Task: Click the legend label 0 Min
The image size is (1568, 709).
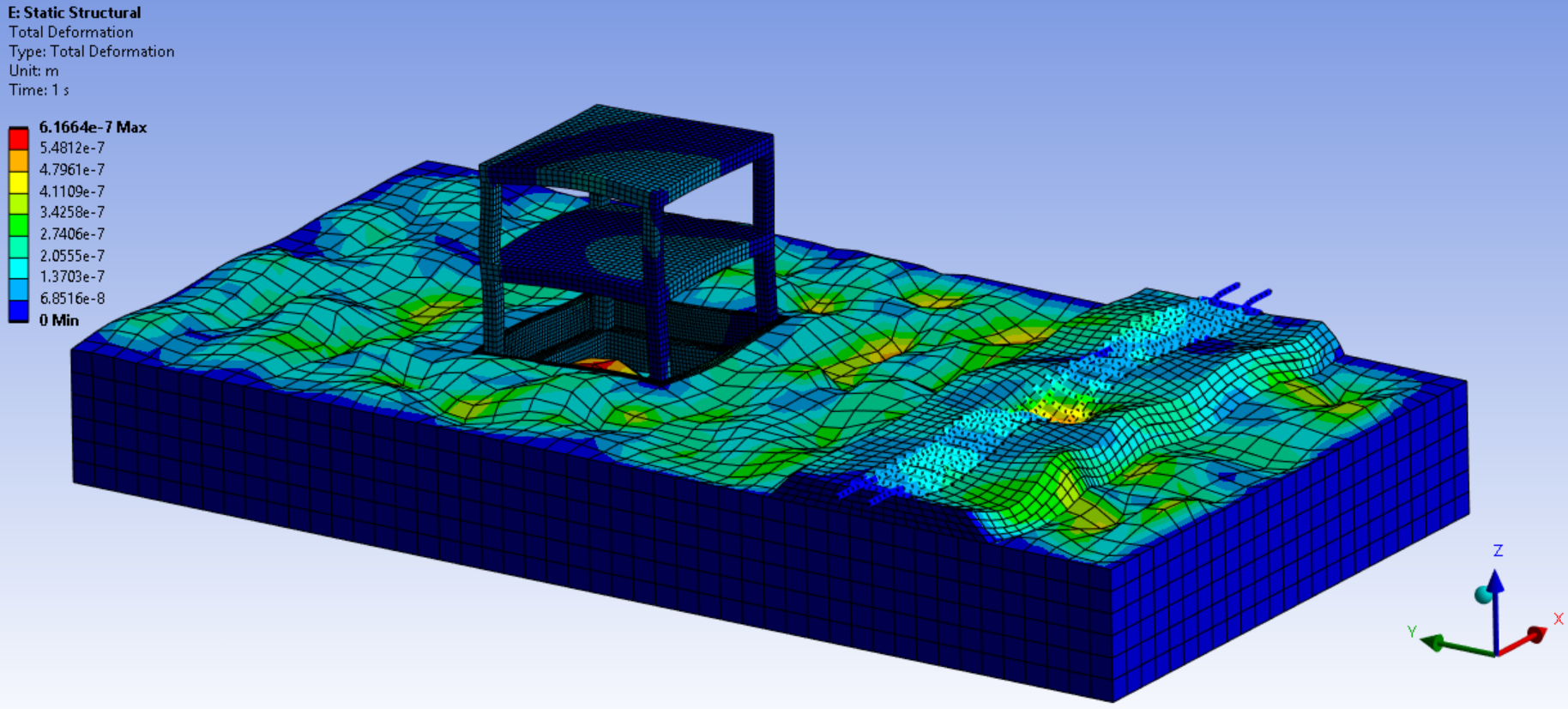Action: [x=59, y=320]
